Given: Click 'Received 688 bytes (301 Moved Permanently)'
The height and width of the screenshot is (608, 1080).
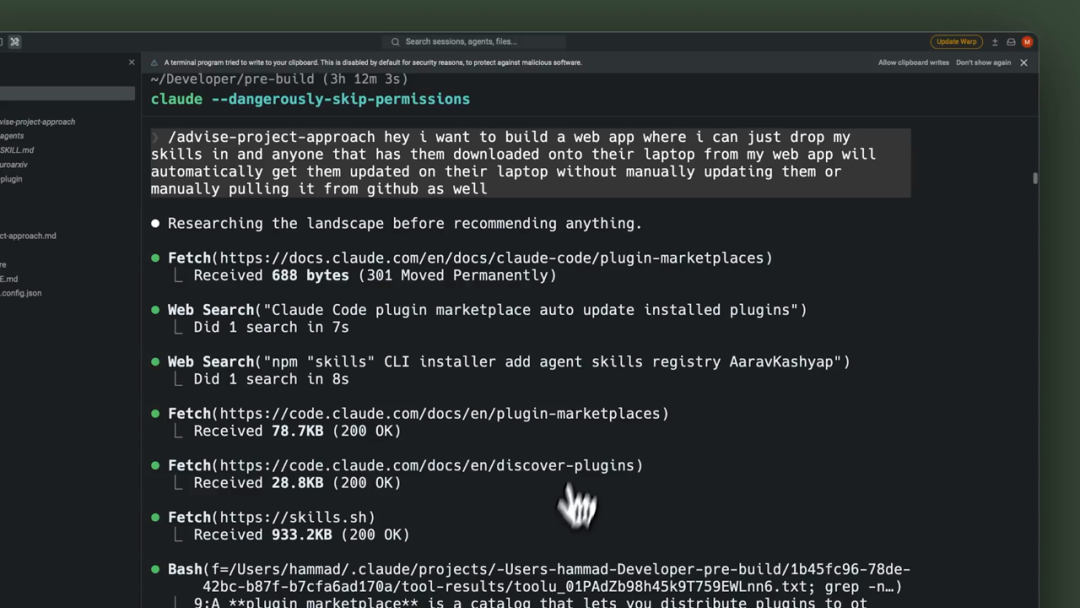Looking at the screenshot, I should 375,275.
